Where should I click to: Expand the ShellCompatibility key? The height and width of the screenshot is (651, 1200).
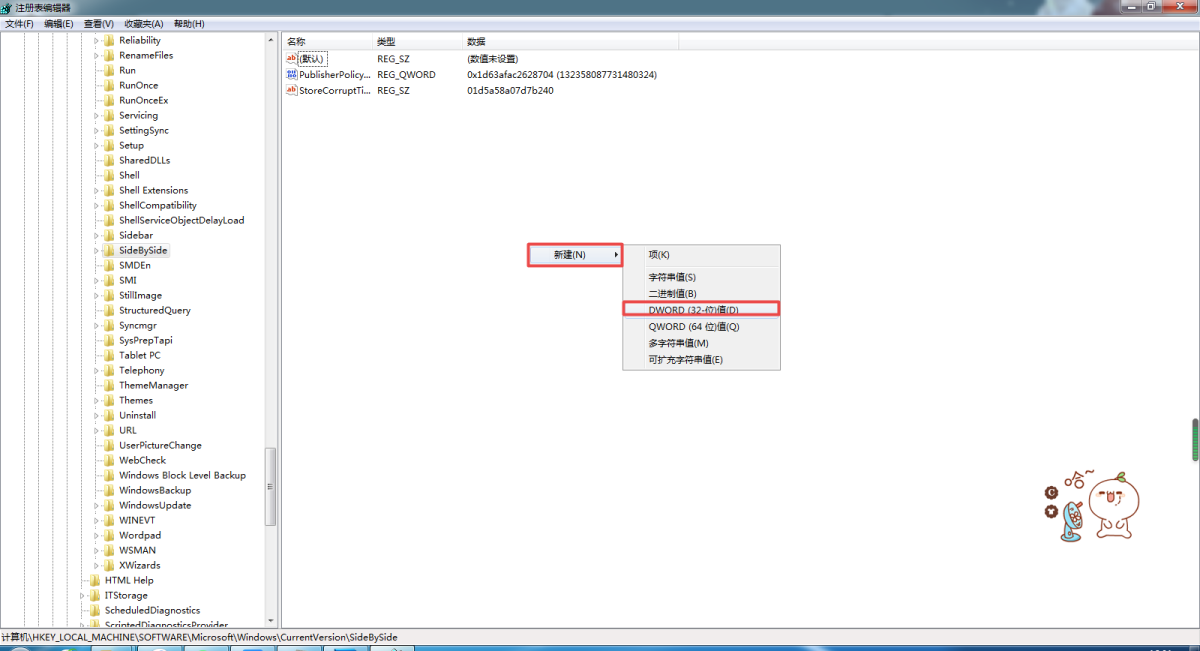point(98,206)
